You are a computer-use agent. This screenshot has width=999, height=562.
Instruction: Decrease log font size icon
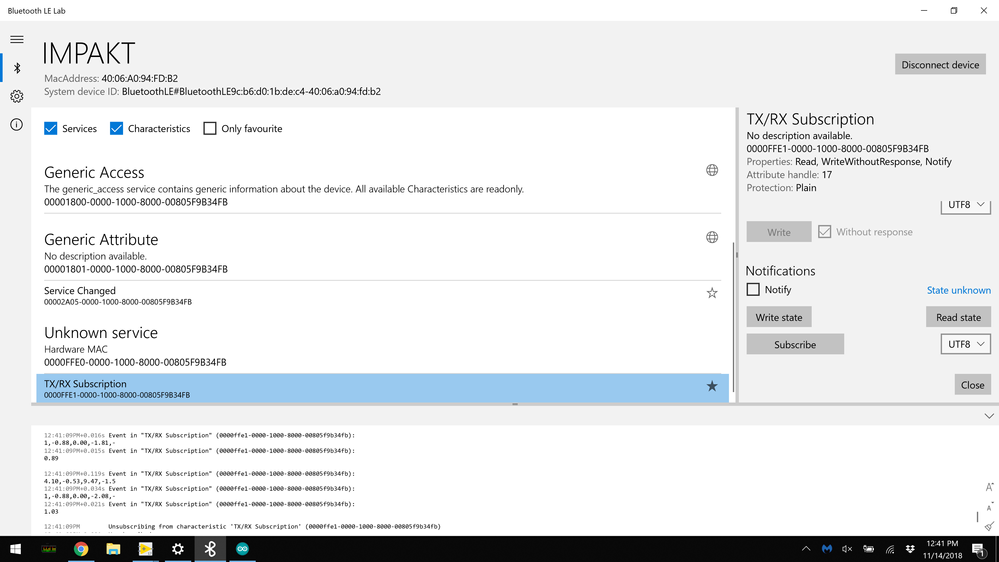[989, 507]
